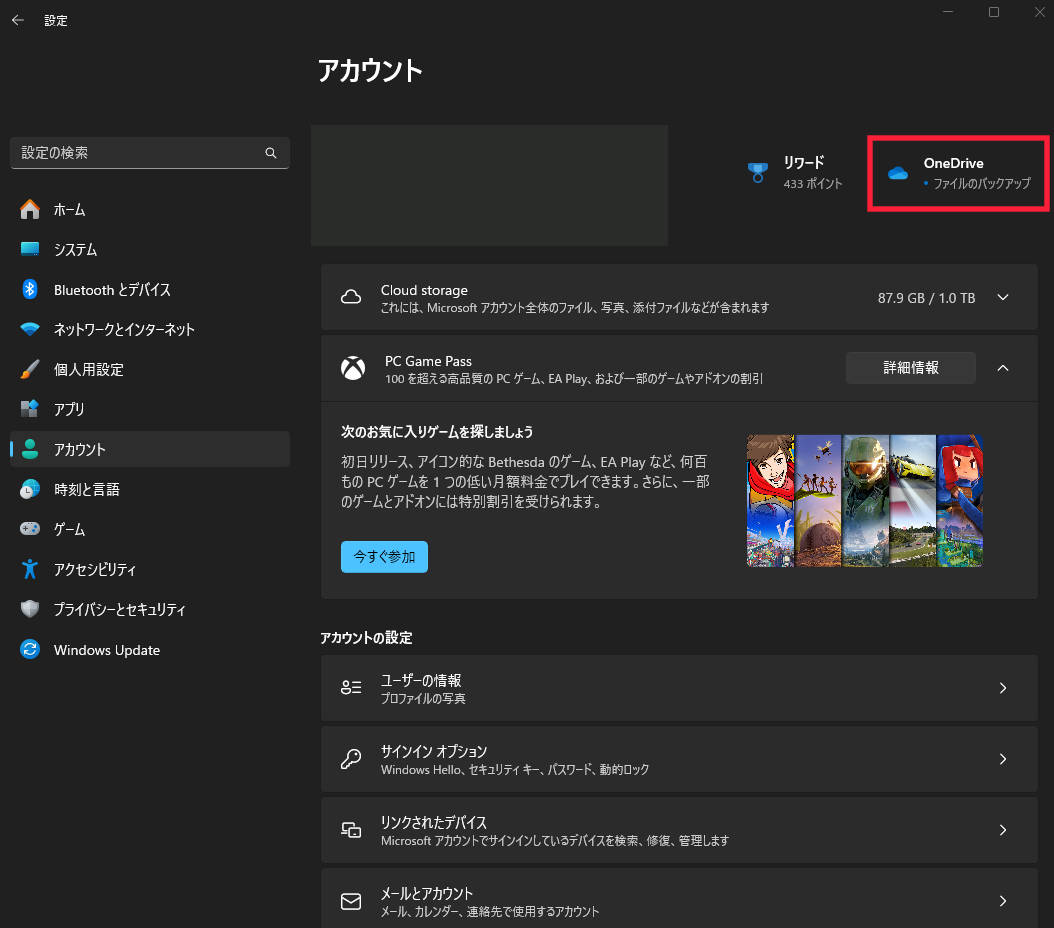Maximize the Settings window

(994, 12)
